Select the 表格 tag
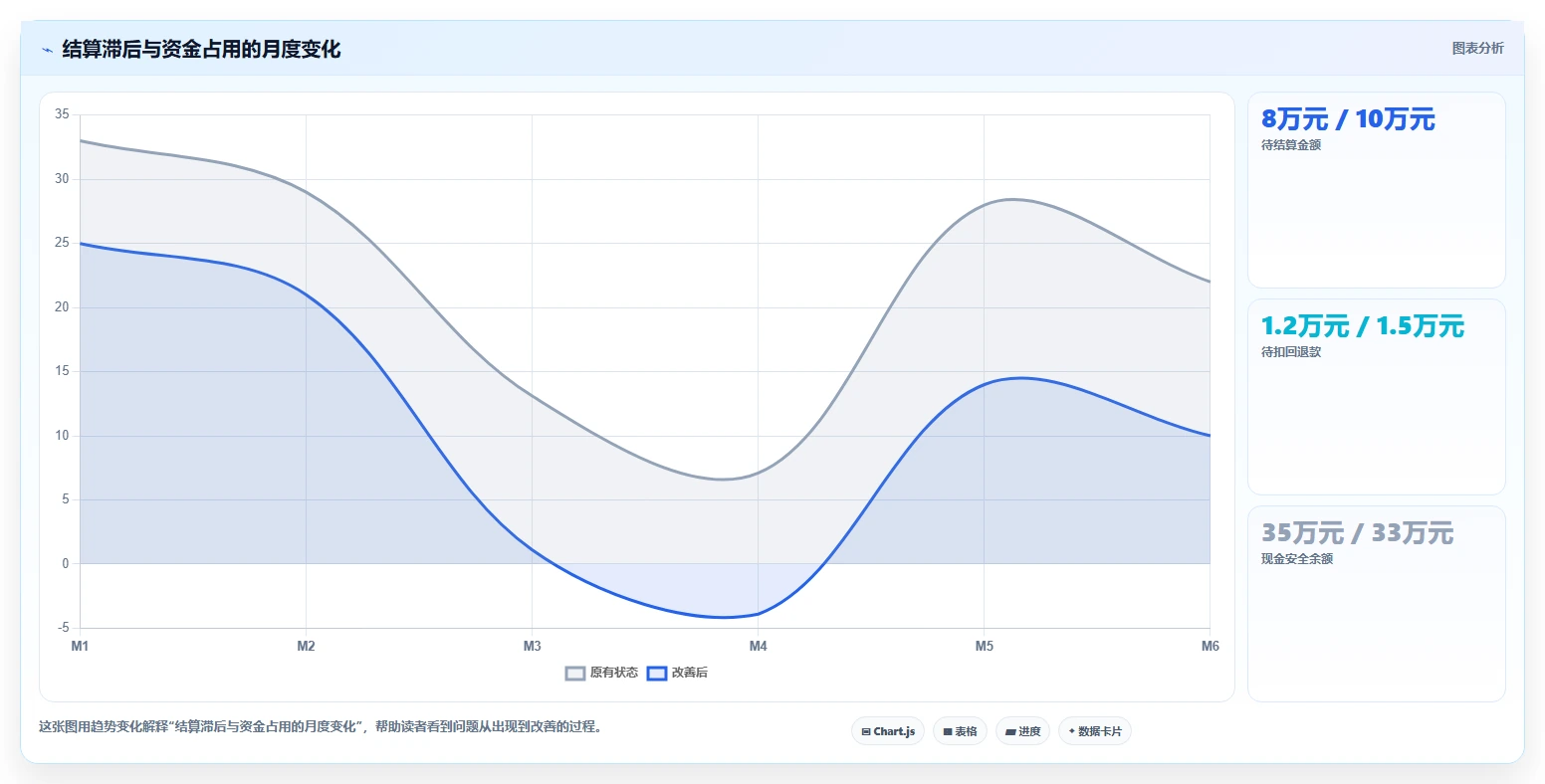 pyautogui.click(x=961, y=731)
